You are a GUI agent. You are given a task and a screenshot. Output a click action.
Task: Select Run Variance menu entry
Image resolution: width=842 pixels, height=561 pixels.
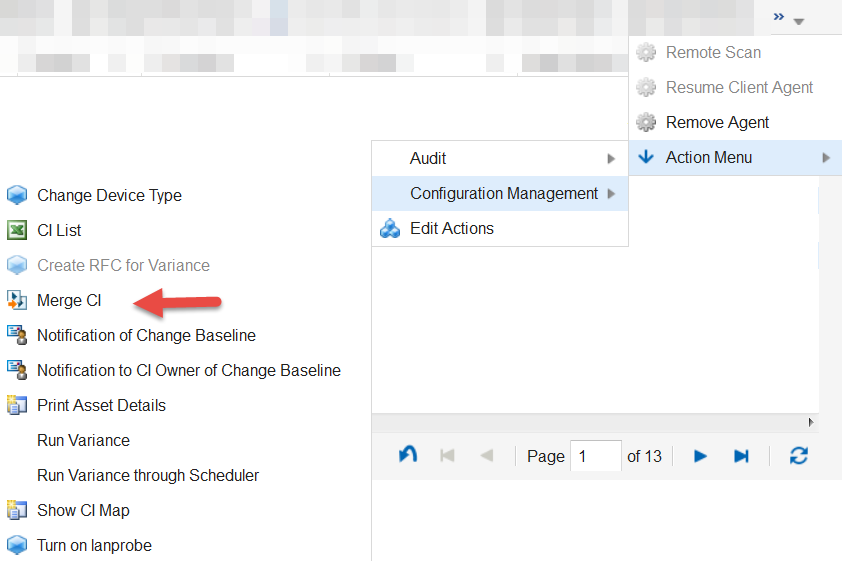[83, 440]
